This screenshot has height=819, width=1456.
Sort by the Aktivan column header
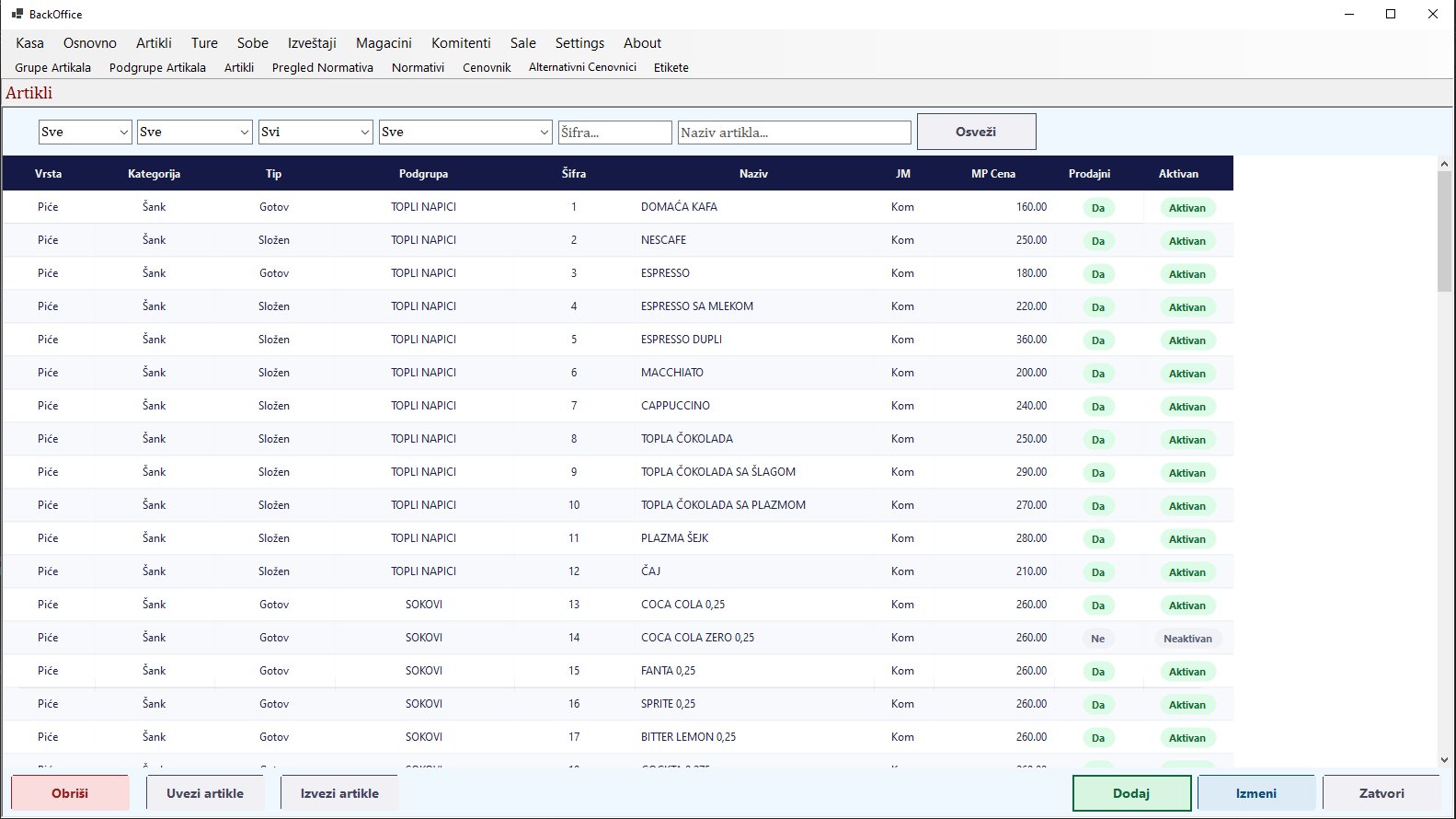tap(1179, 173)
